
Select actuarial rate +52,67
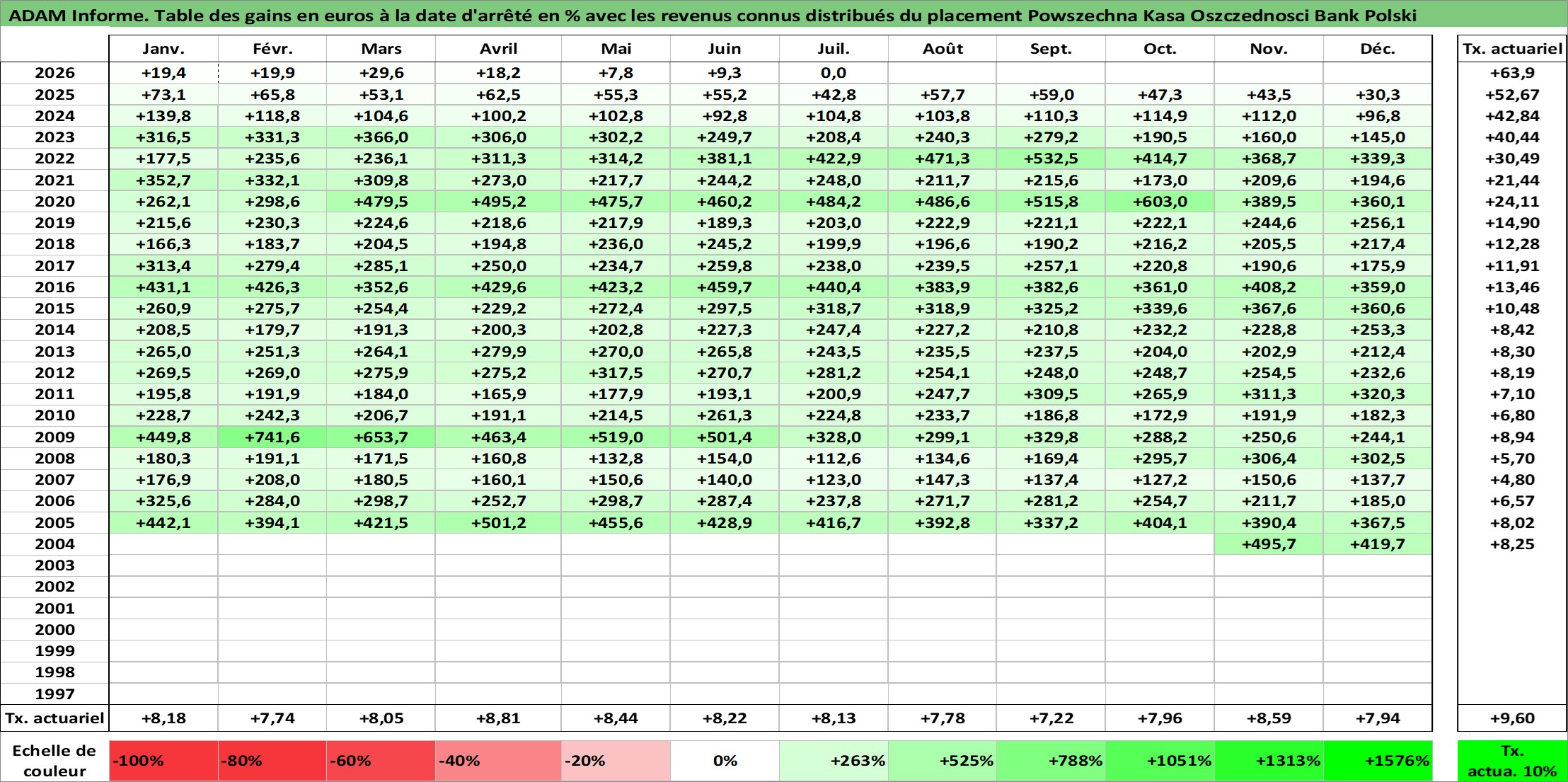tap(1512, 95)
